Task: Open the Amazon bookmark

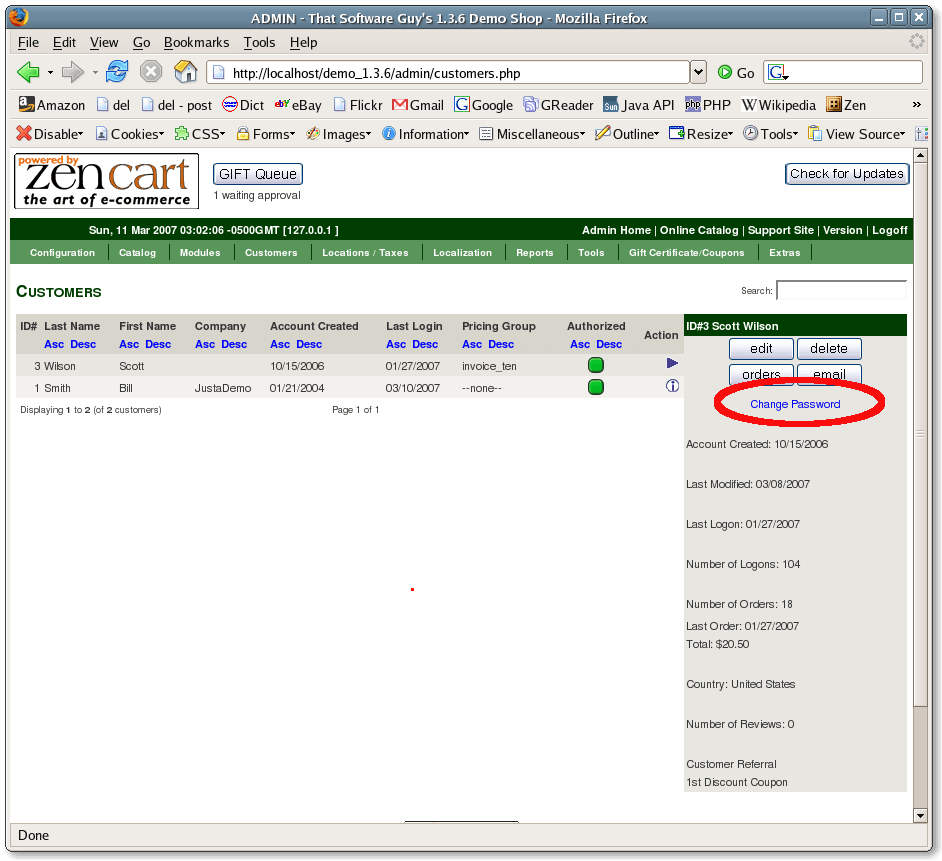Action: point(52,105)
